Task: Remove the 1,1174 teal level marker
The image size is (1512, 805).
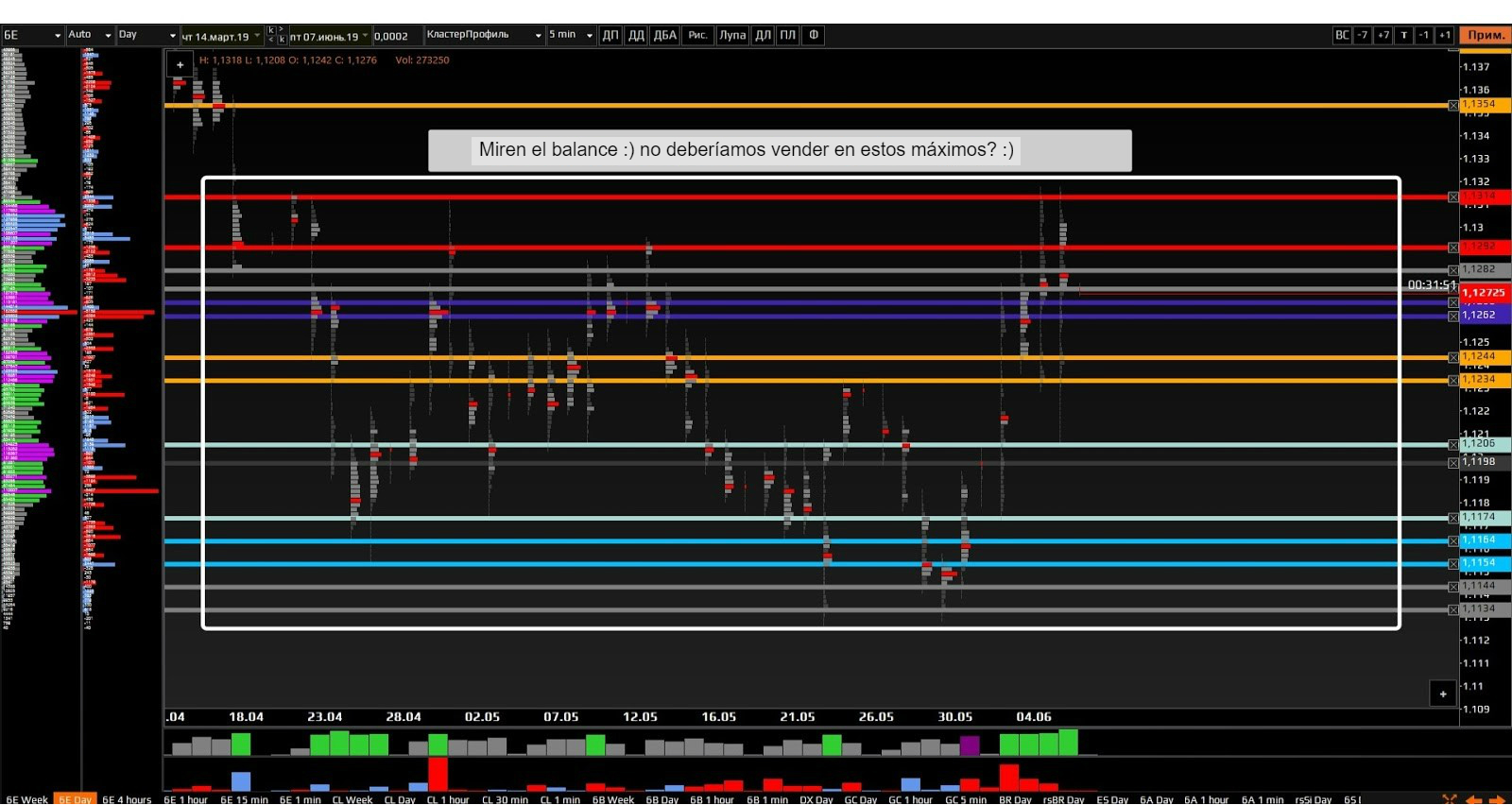Action: (1453, 518)
